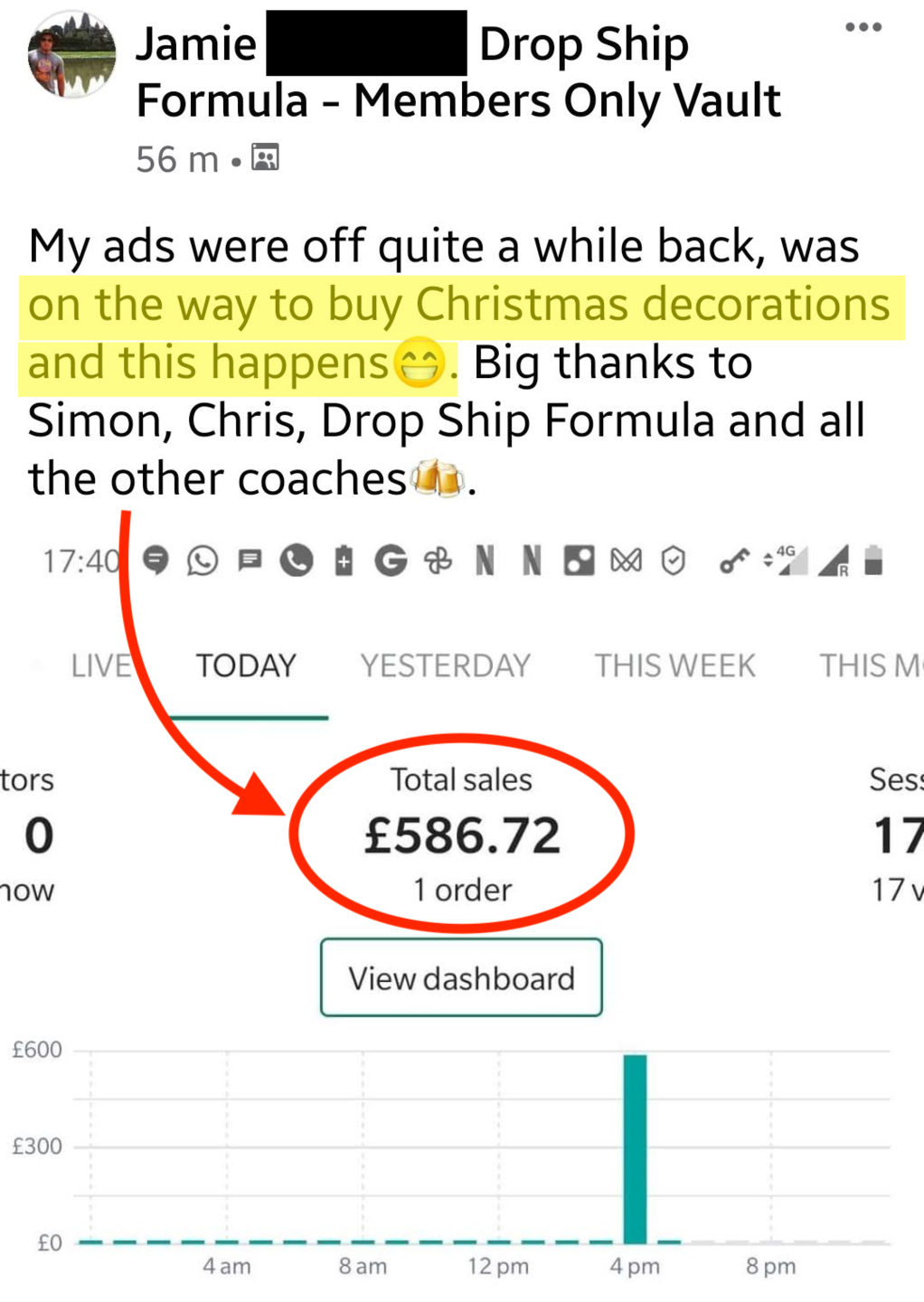Tap the WhatsApp icon in status bar
The height and width of the screenshot is (1302, 924).
(x=203, y=561)
